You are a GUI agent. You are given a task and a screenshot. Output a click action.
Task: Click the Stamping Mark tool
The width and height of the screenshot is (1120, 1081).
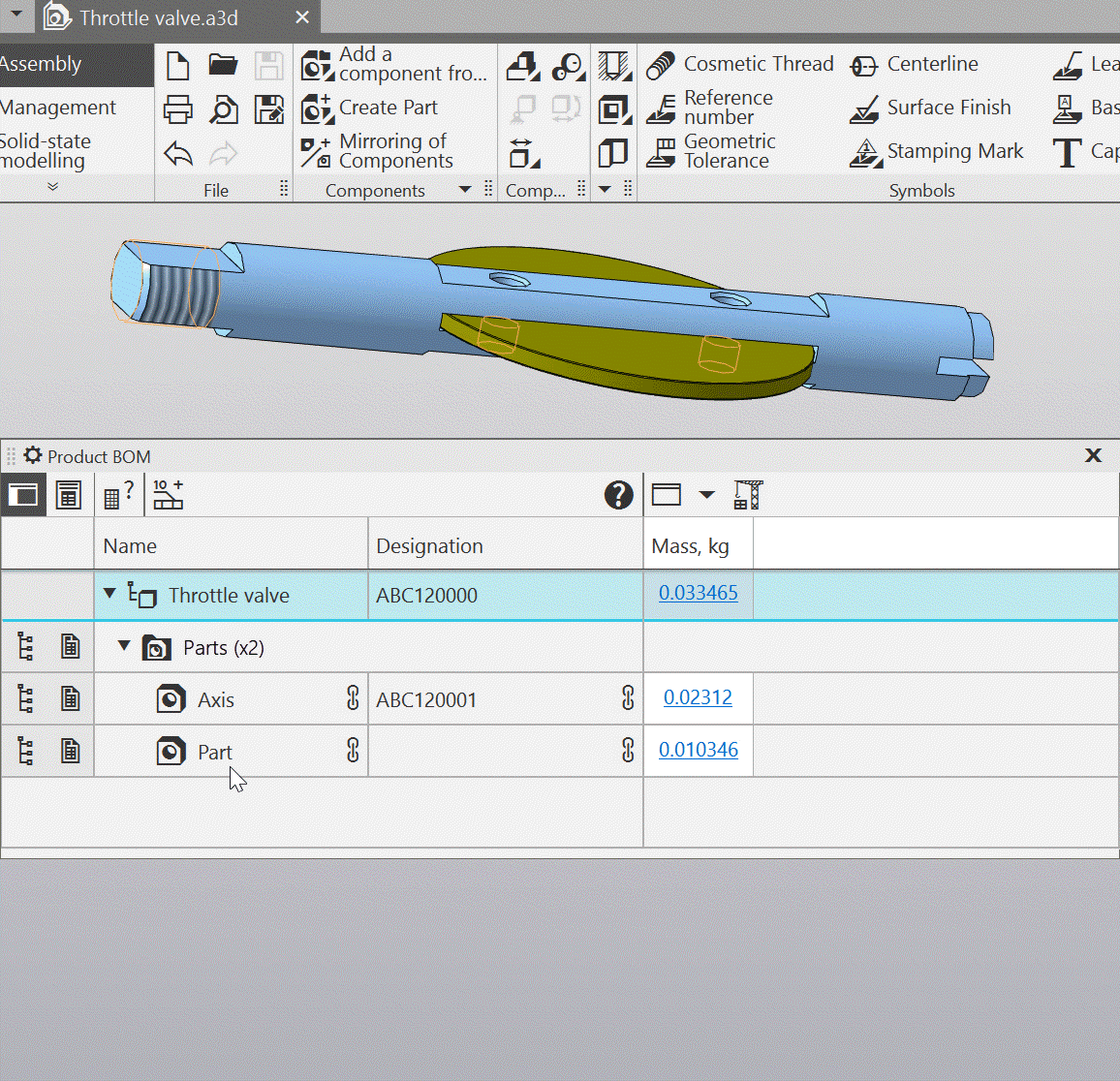click(936, 152)
